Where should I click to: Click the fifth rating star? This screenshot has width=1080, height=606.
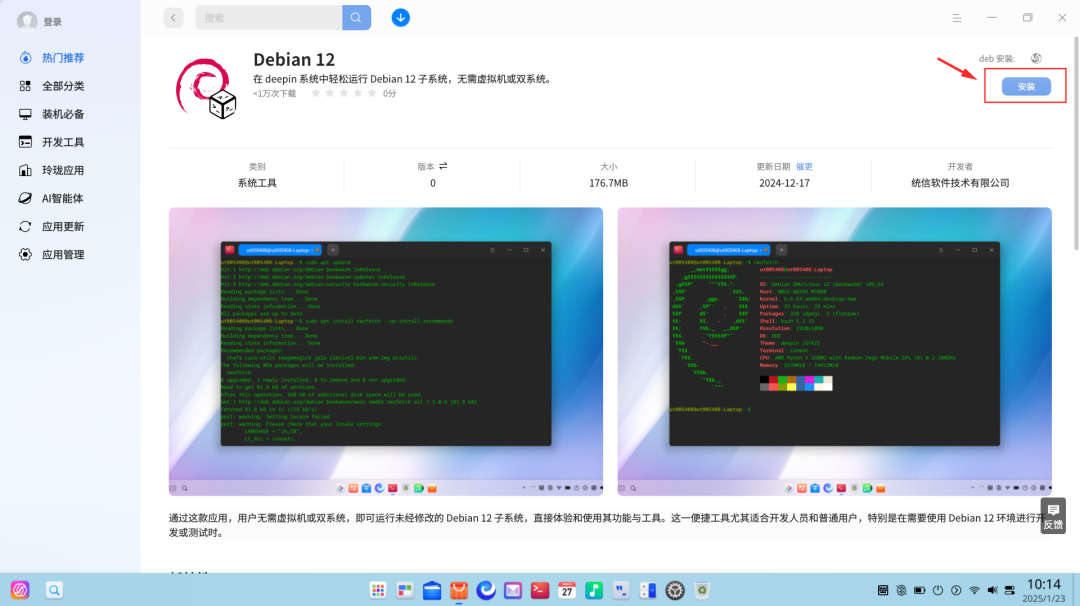click(x=372, y=93)
